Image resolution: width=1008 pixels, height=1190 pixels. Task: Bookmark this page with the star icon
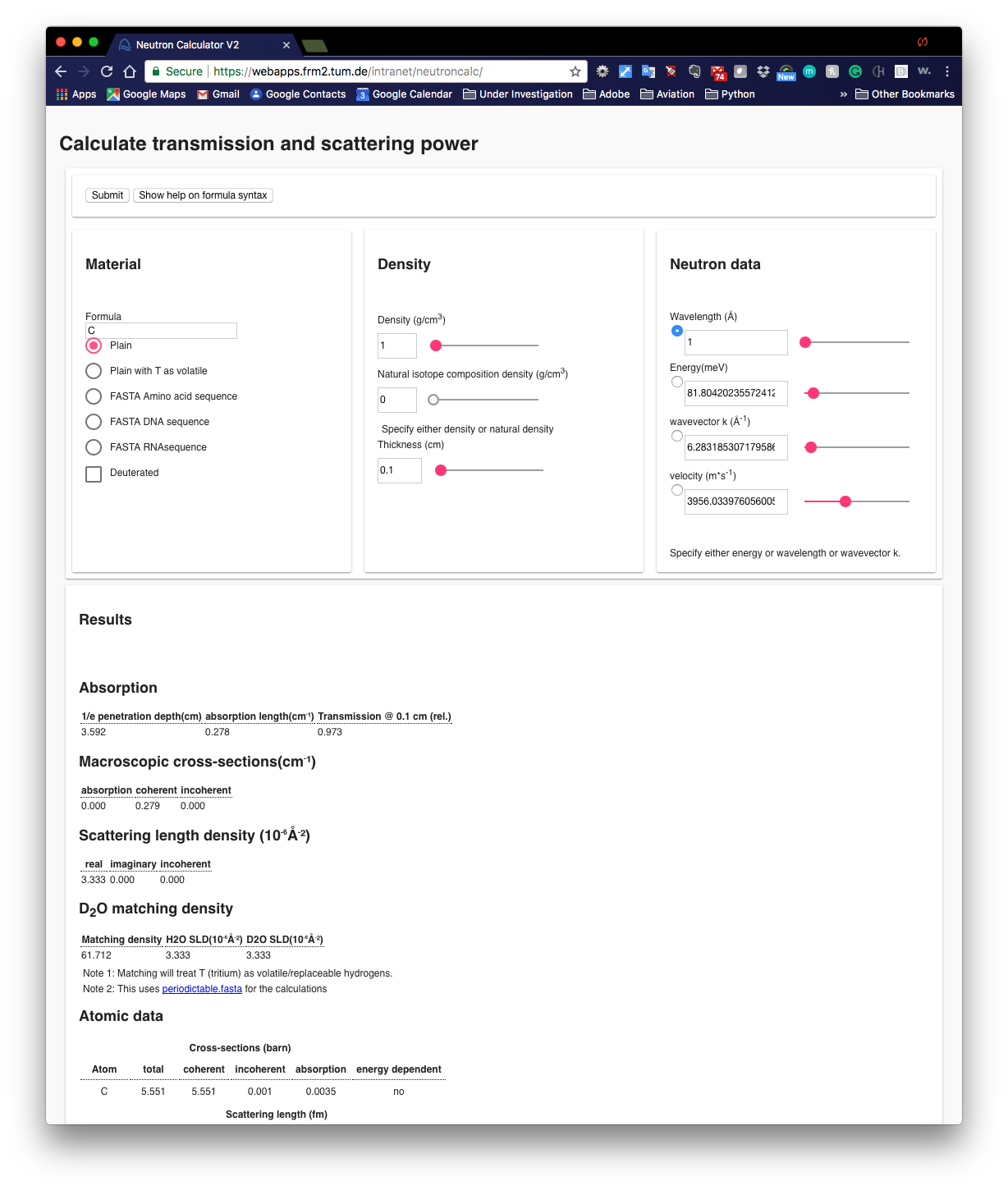[575, 71]
